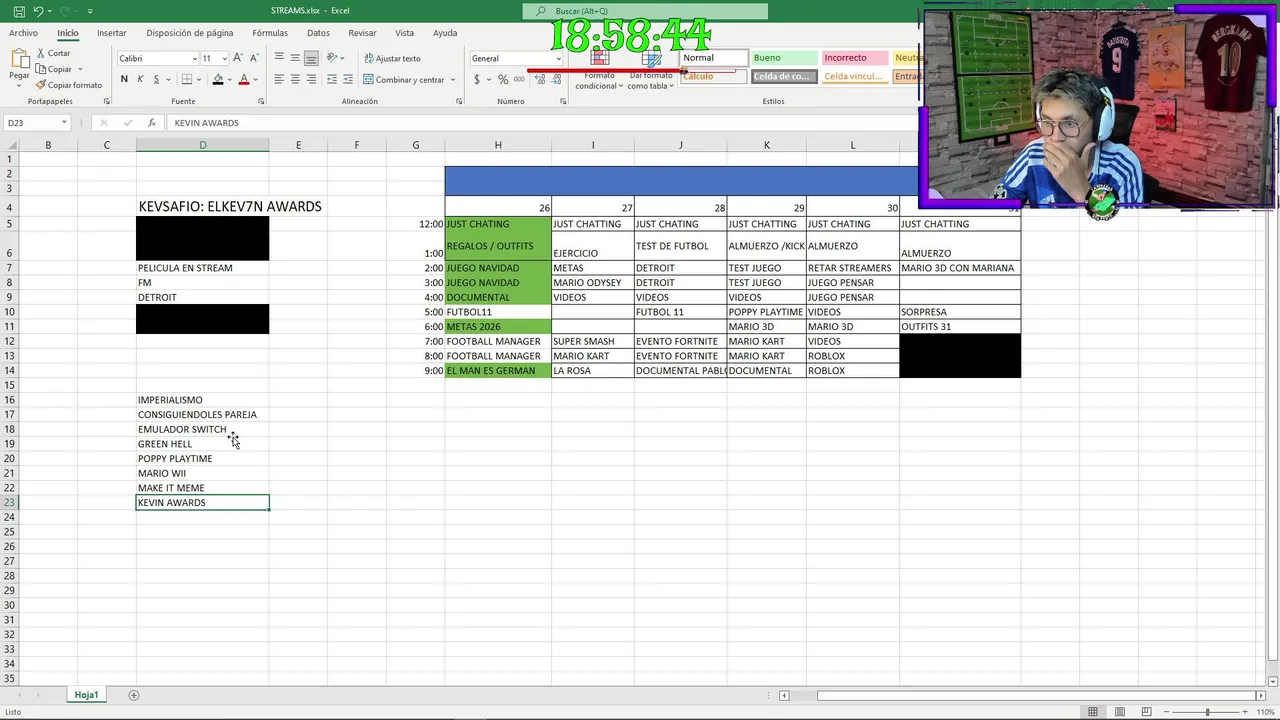Switch to Page Layout view
The width and height of the screenshot is (1280, 720).
[1120, 712]
